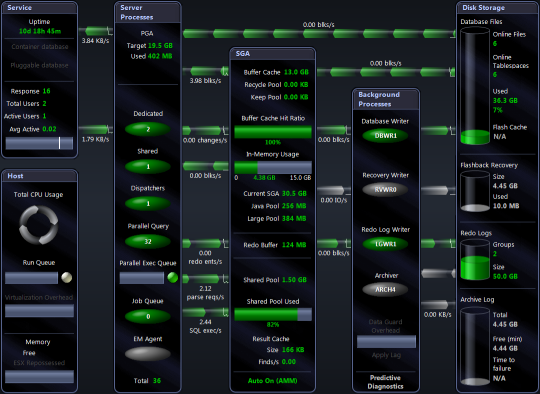This screenshot has width=540, height=394.
Task: Click the Job Queue oval showing 0
Action: pyautogui.click(x=148, y=316)
